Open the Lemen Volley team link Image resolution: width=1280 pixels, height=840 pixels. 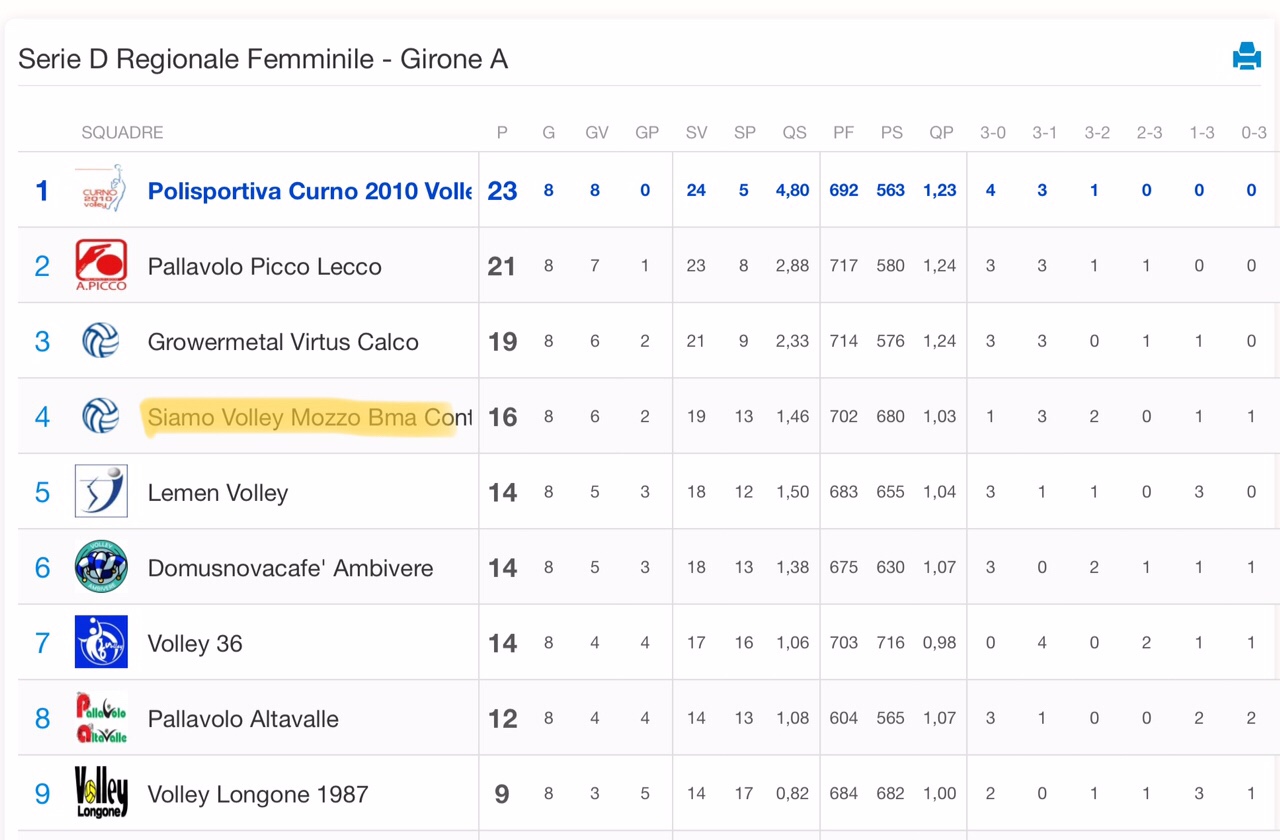(217, 493)
